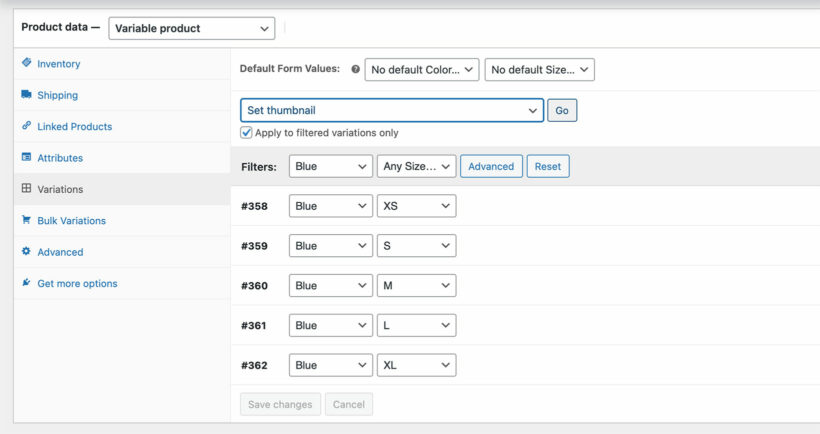The image size is (820, 434).
Task: Click the Advanced filters button
Action: click(491, 167)
